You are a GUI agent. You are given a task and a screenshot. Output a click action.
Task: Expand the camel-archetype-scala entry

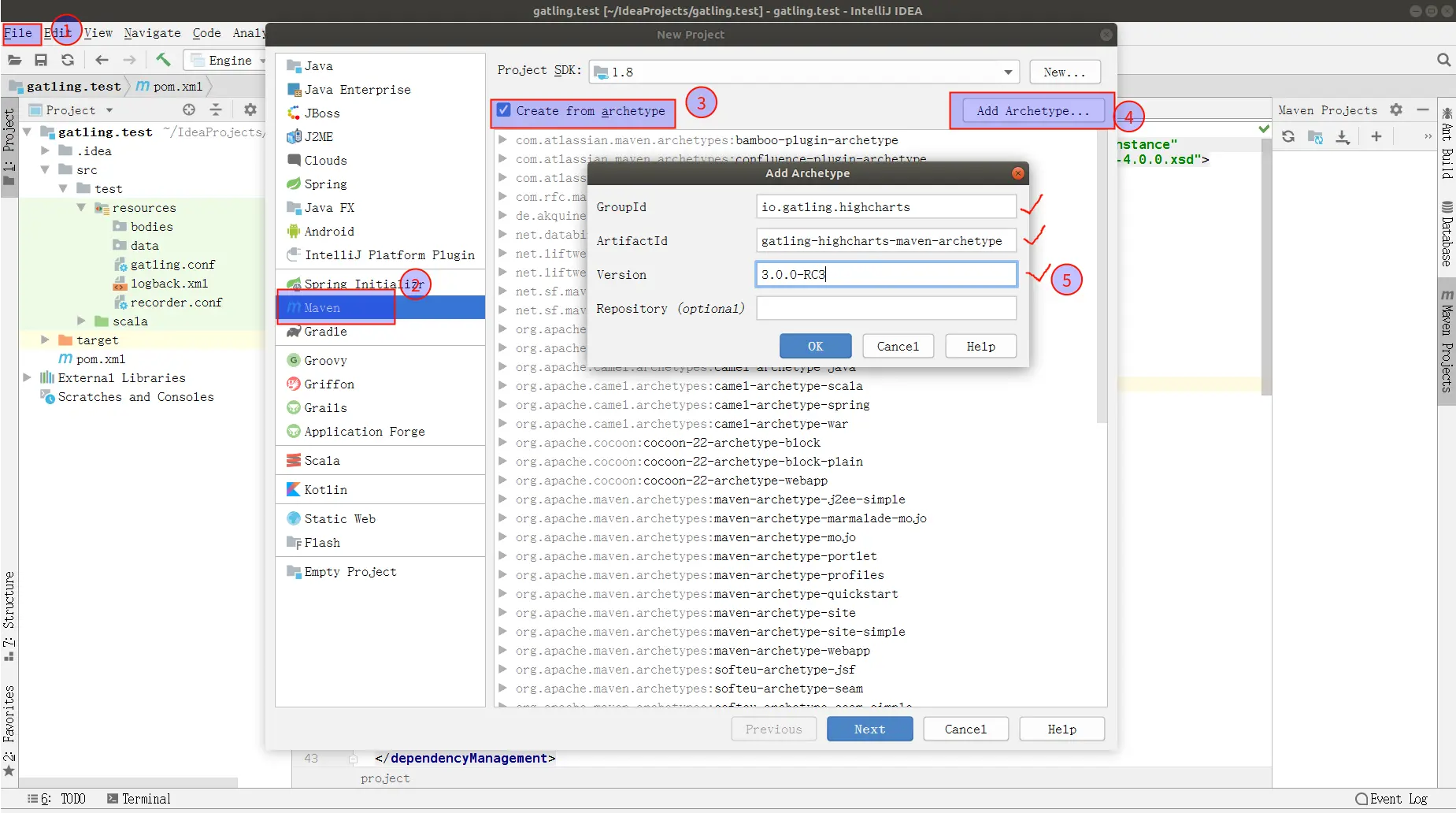click(x=502, y=385)
